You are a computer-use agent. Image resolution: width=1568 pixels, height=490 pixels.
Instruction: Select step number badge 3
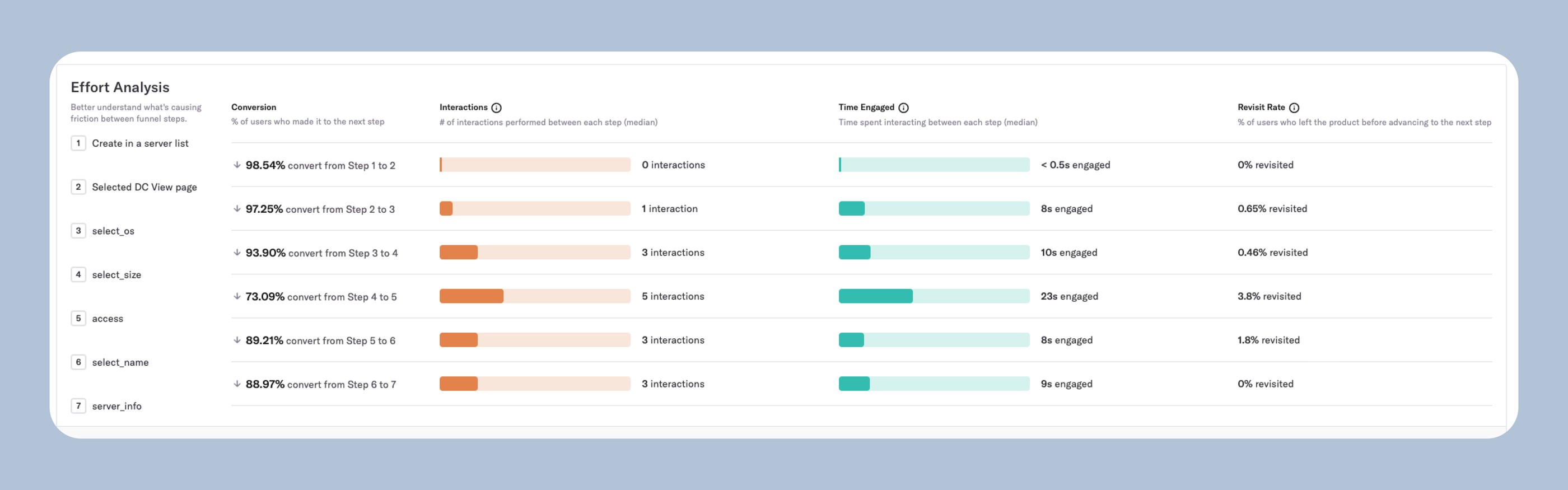pyautogui.click(x=78, y=231)
